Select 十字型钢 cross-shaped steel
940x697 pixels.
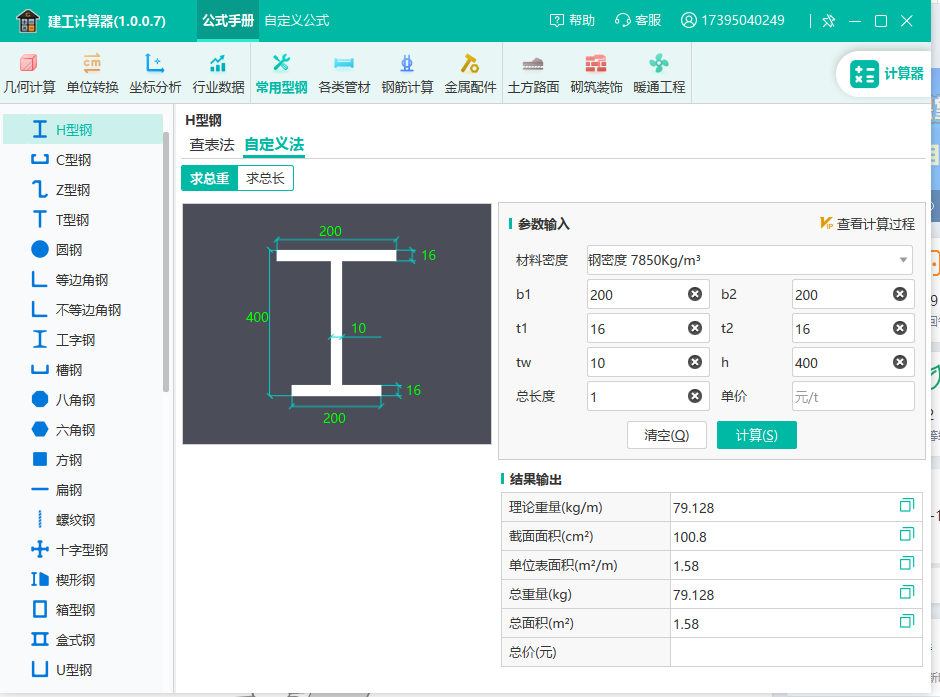[x=83, y=549]
